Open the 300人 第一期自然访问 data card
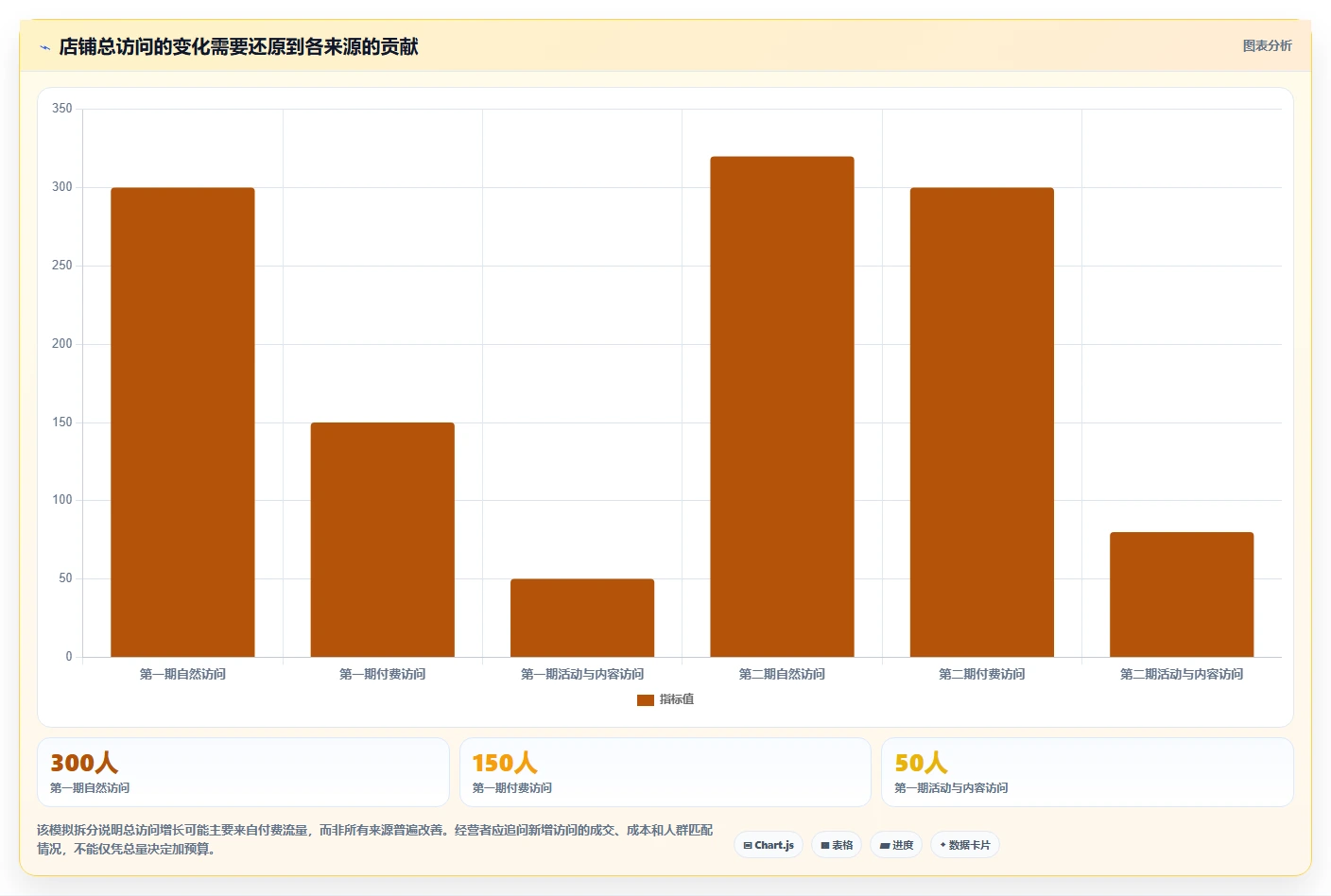Image resolution: width=1331 pixels, height=896 pixels. tap(243, 772)
